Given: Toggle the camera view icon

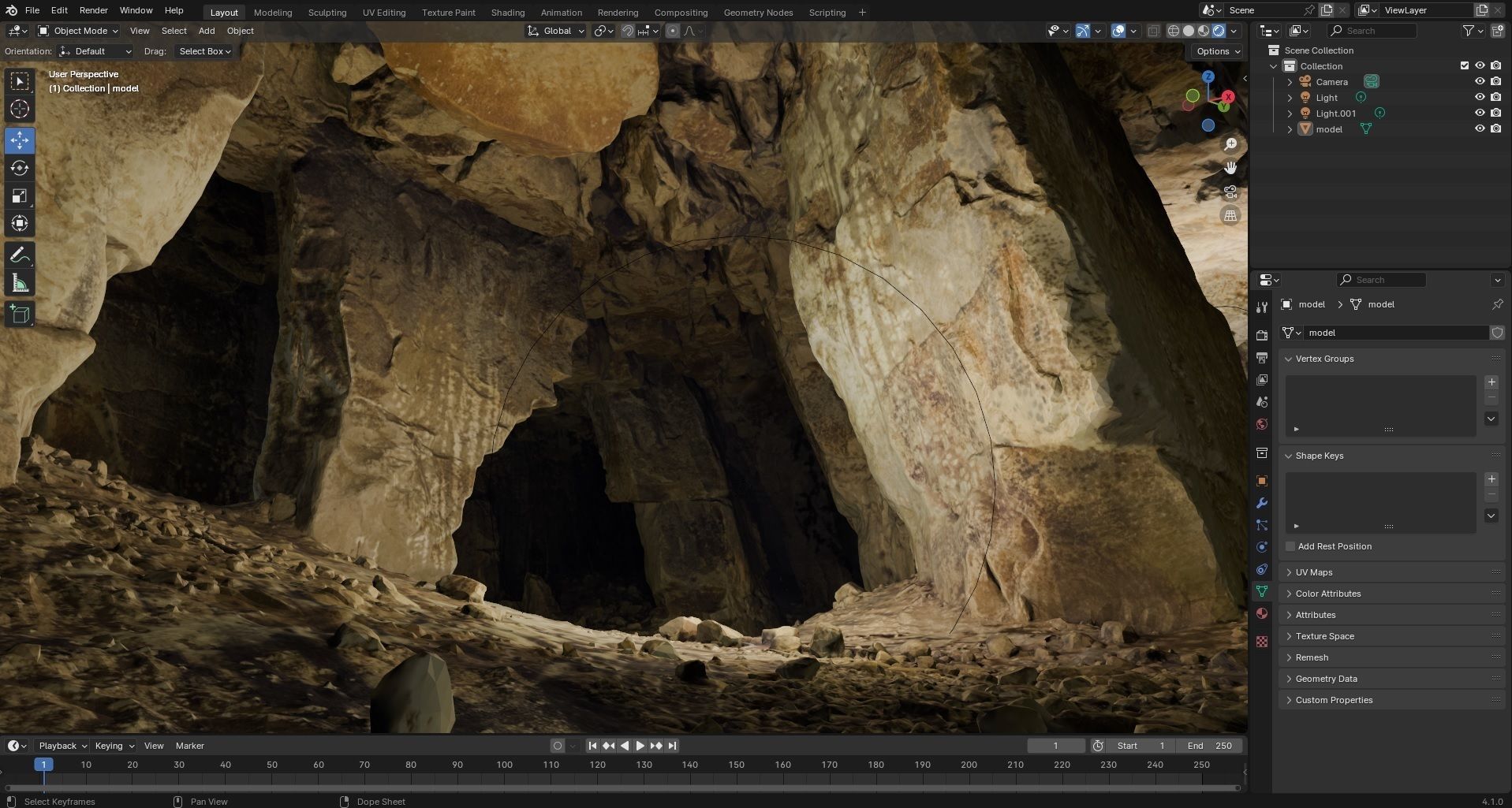Looking at the screenshot, I should [1230, 192].
